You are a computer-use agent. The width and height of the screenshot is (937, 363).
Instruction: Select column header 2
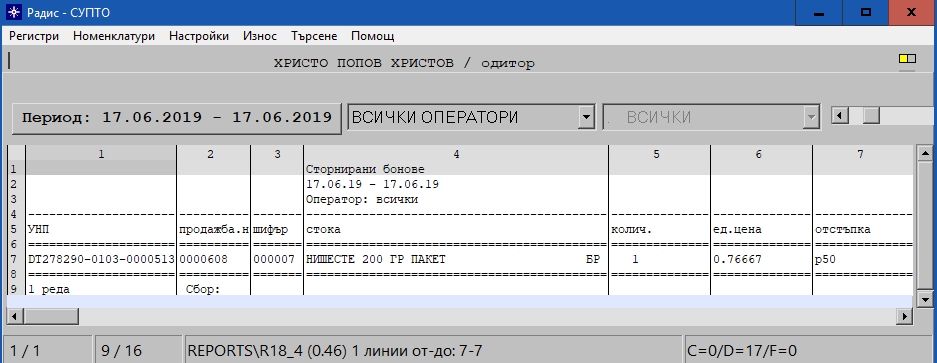[x=213, y=154]
